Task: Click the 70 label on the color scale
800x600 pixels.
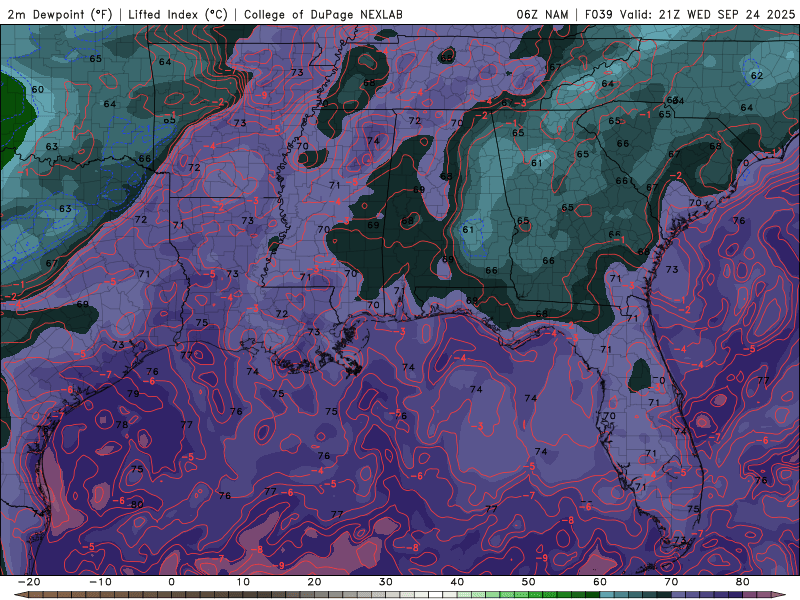Action: coord(671,582)
